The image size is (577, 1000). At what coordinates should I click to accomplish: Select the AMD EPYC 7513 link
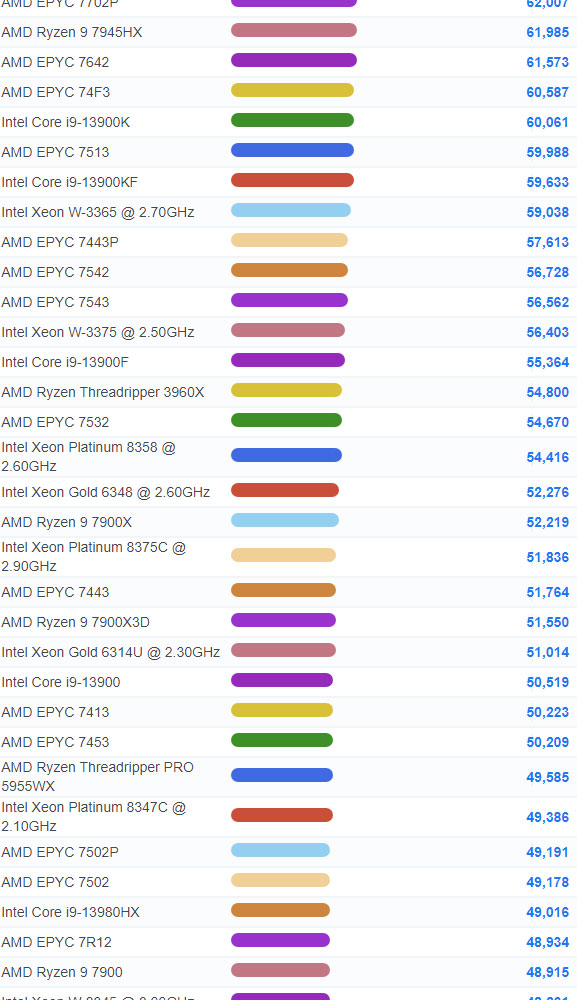coord(55,152)
